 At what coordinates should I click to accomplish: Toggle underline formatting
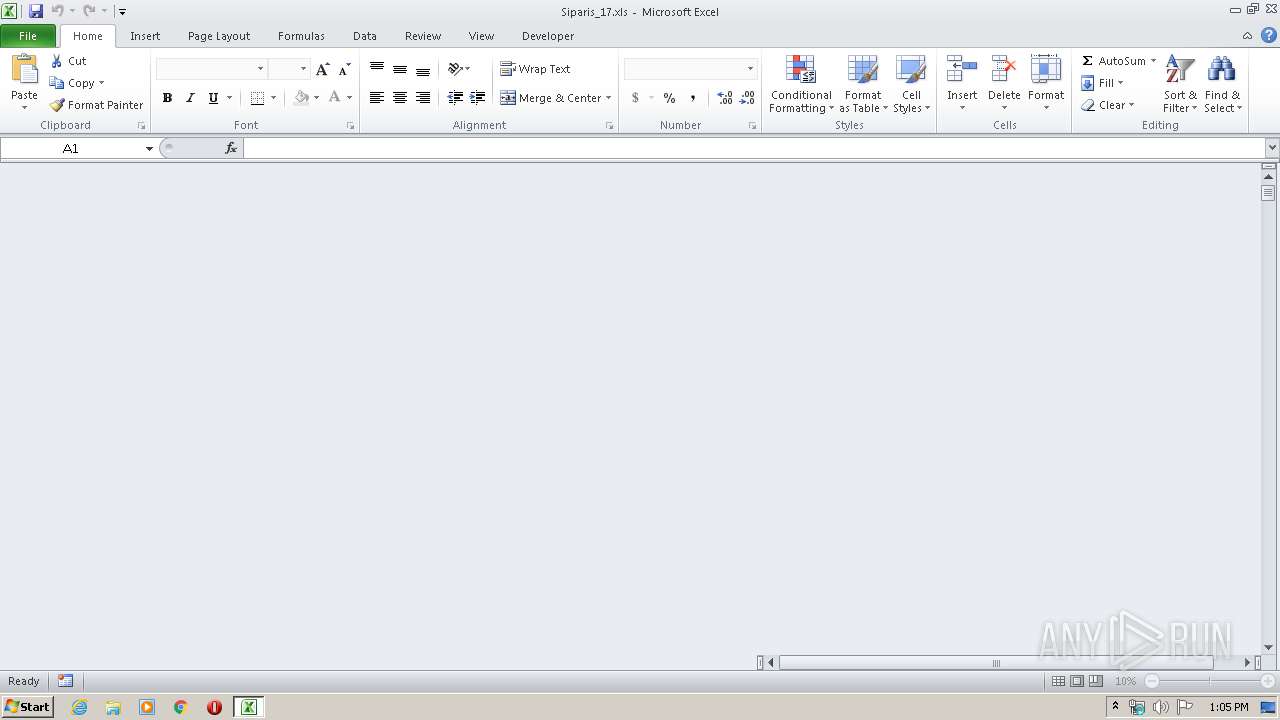[x=213, y=98]
